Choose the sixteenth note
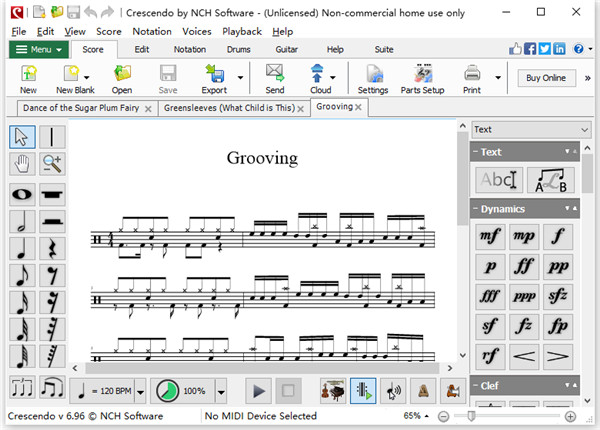The image size is (600, 430). coord(22,303)
